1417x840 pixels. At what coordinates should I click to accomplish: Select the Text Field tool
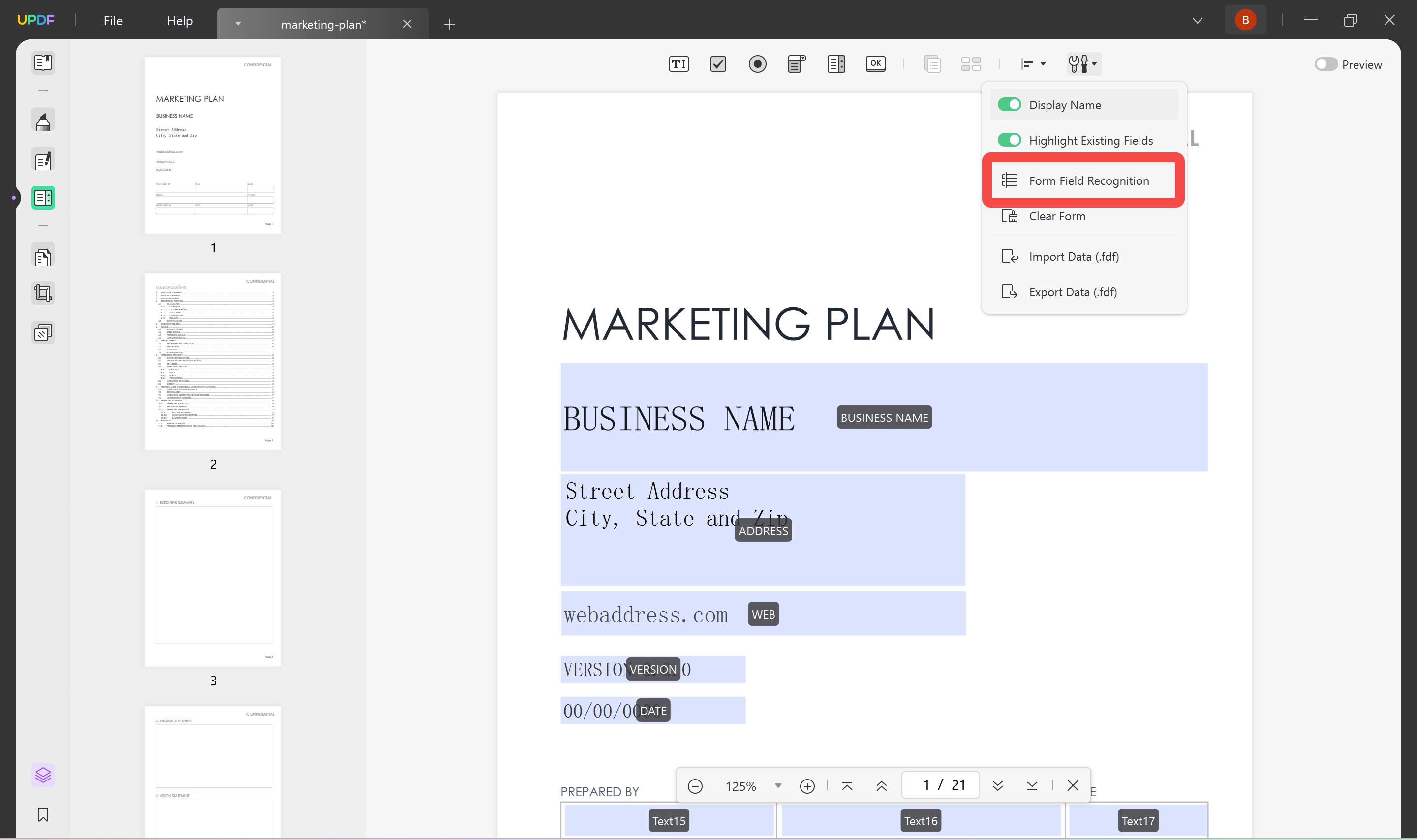pos(679,63)
